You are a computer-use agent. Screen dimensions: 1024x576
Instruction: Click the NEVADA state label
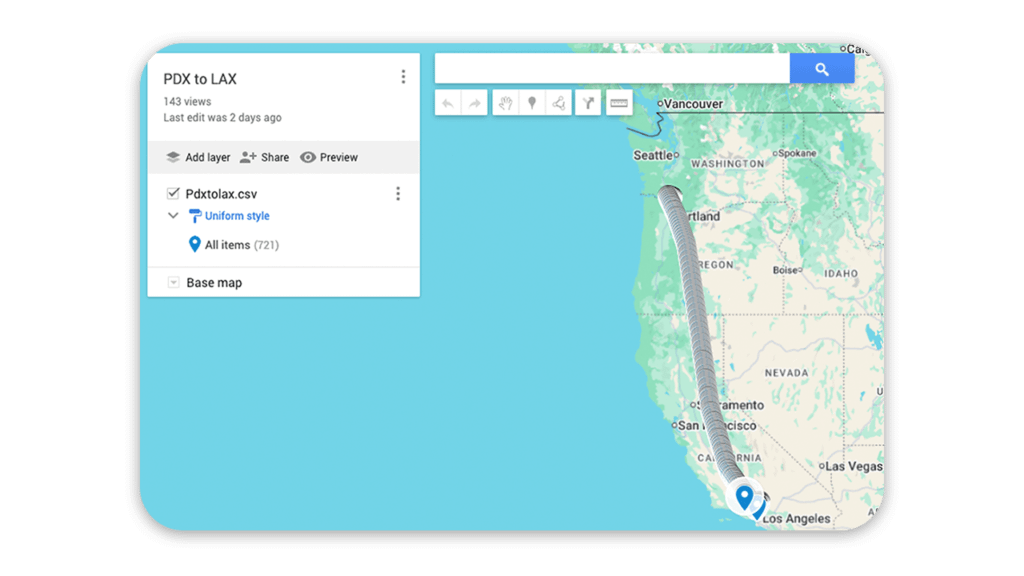[786, 373]
